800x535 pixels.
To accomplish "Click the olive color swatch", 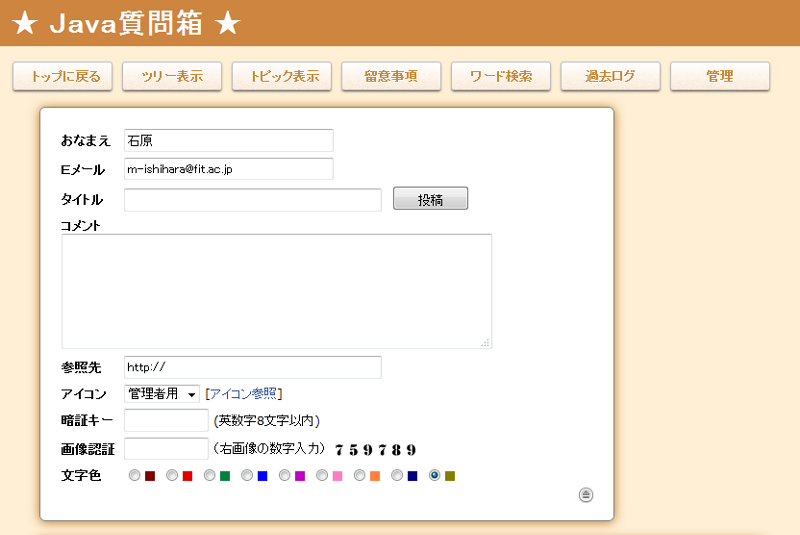I will pyautogui.click(x=450, y=476).
